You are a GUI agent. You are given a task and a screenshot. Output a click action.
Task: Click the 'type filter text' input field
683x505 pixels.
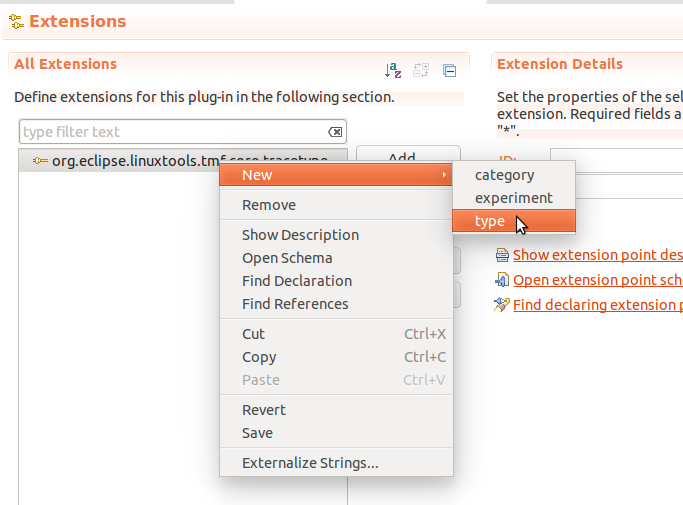tap(170, 132)
